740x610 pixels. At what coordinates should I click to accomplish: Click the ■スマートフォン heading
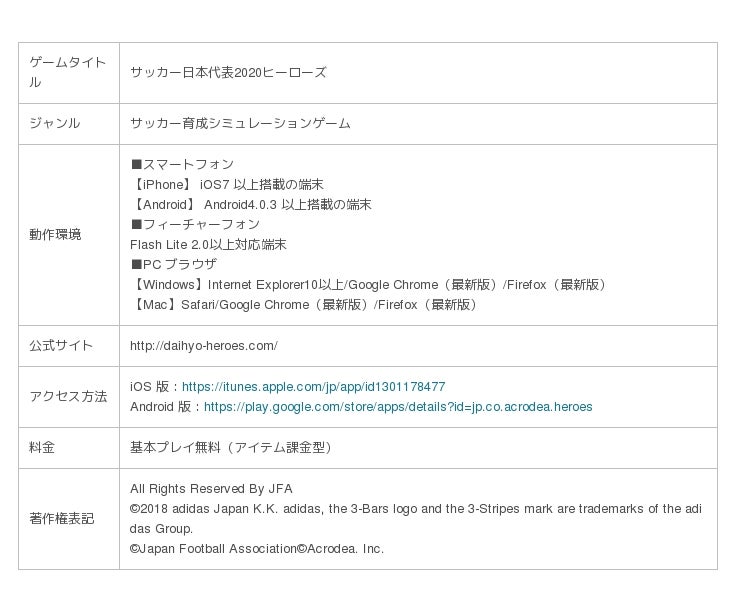pyautogui.click(x=182, y=165)
